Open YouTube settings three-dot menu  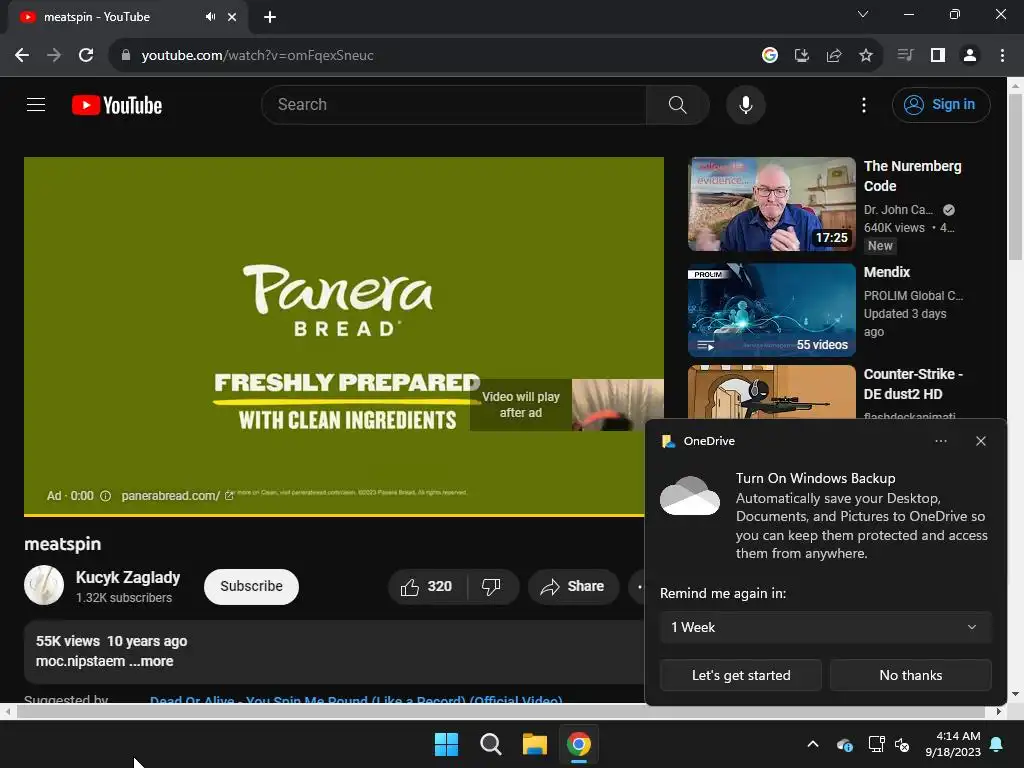pos(863,105)
